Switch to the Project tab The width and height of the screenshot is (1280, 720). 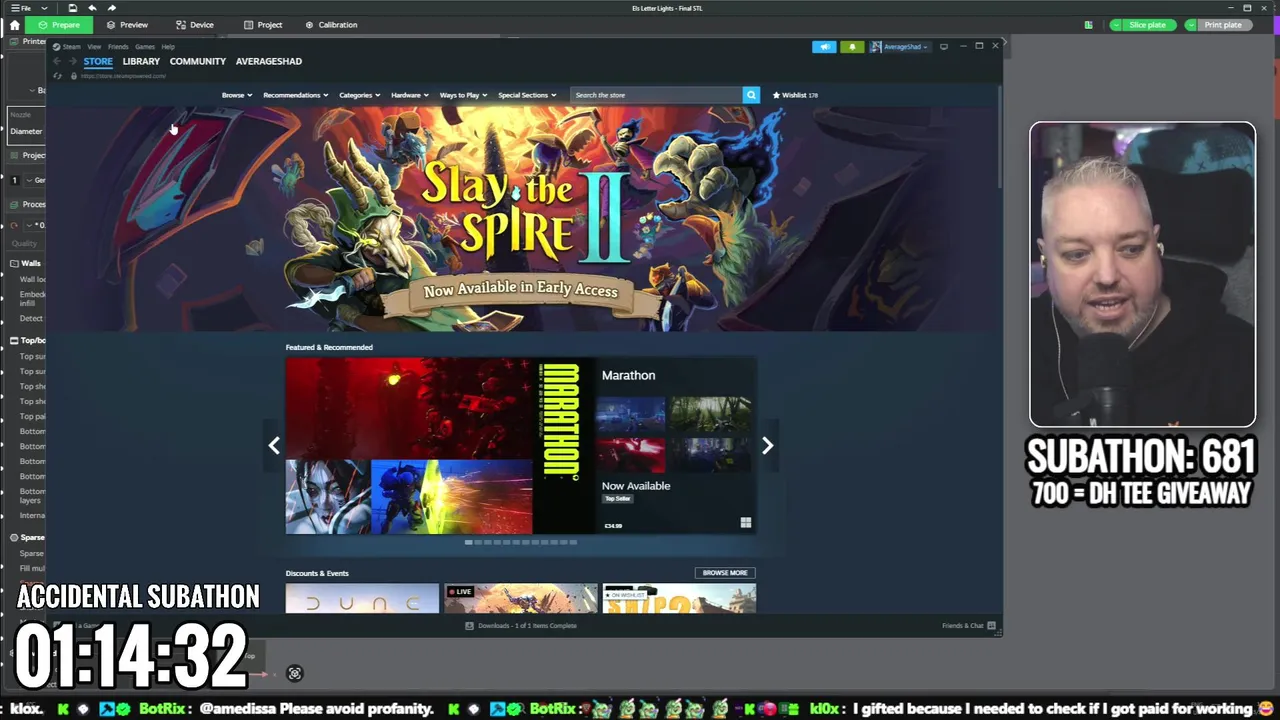(263, 25)
